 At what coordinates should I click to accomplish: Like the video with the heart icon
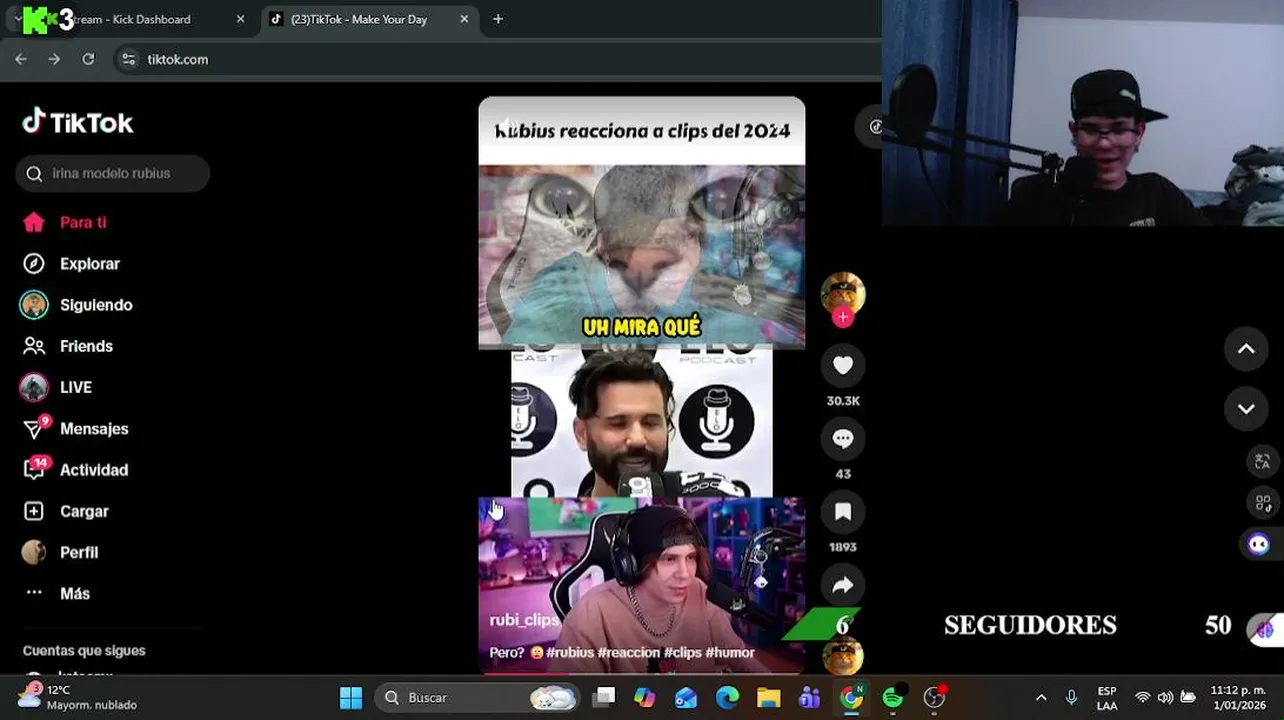click(x=843, y=366)
